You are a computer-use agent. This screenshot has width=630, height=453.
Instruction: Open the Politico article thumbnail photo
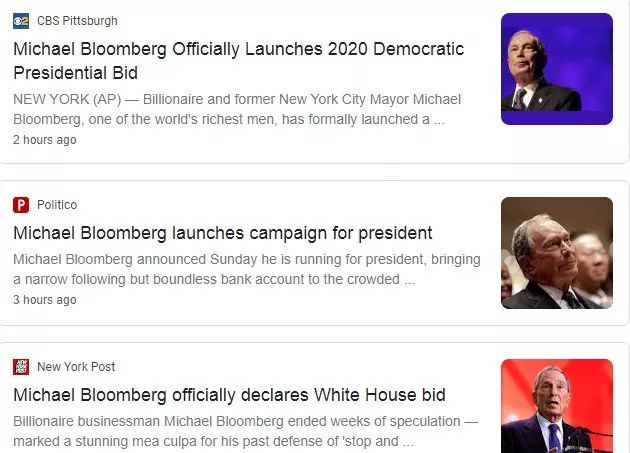(x=556, y=252)
